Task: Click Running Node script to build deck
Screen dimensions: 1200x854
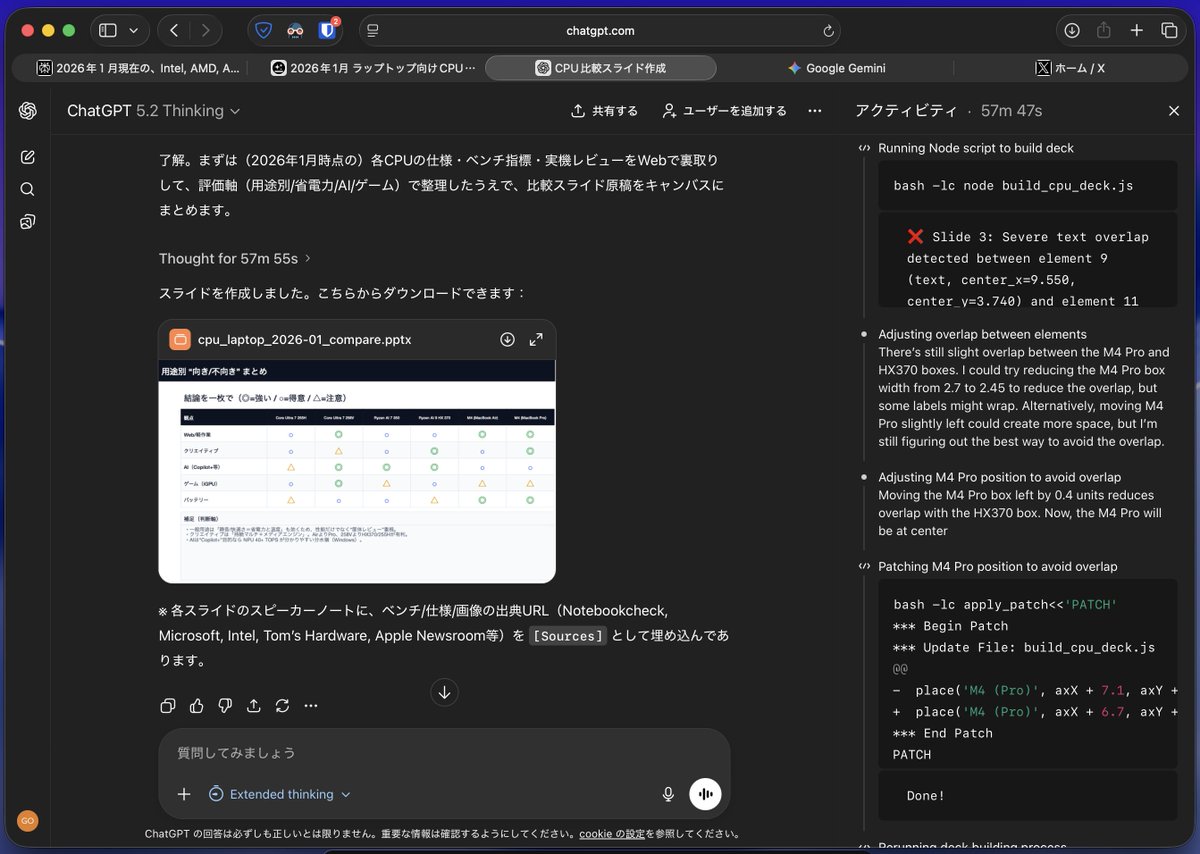Action: [x=975, y=148]
